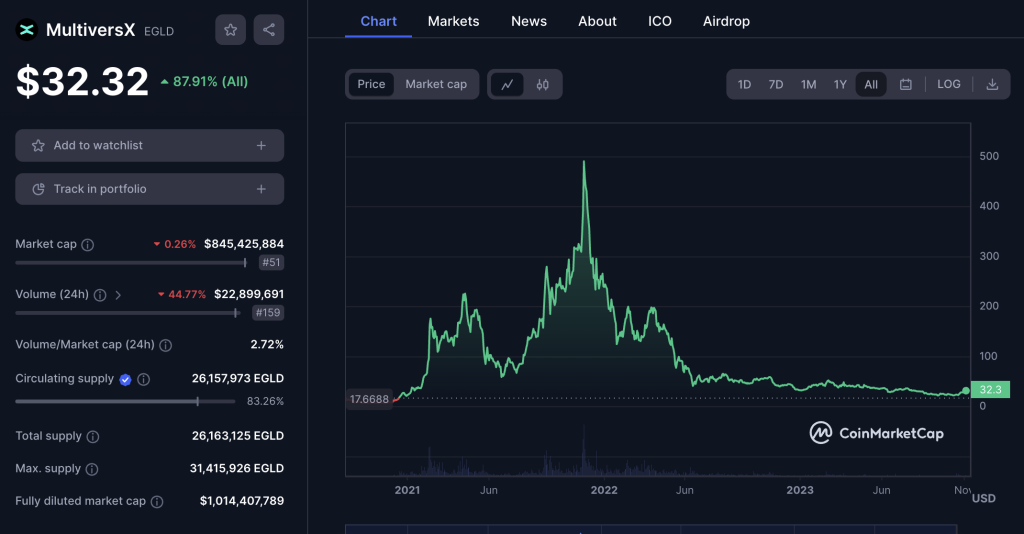Click the volume rank slider bar

(x=127, y=313)
